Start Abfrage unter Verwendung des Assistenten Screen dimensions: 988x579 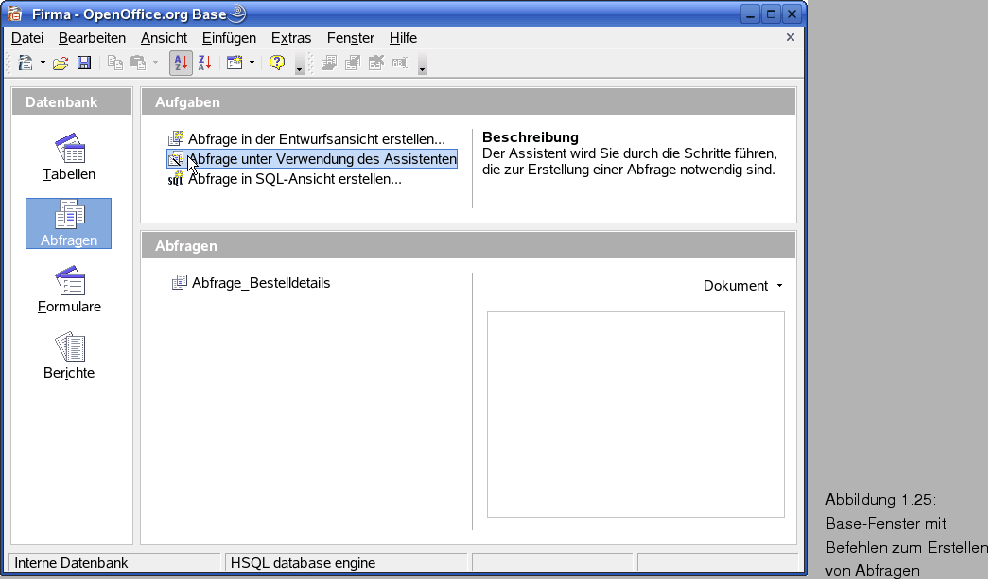click(x=321, y=159)
